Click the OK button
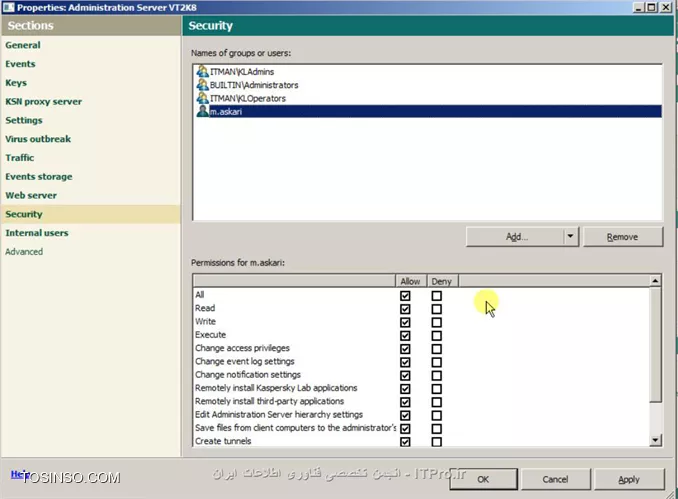 [483, 479]
